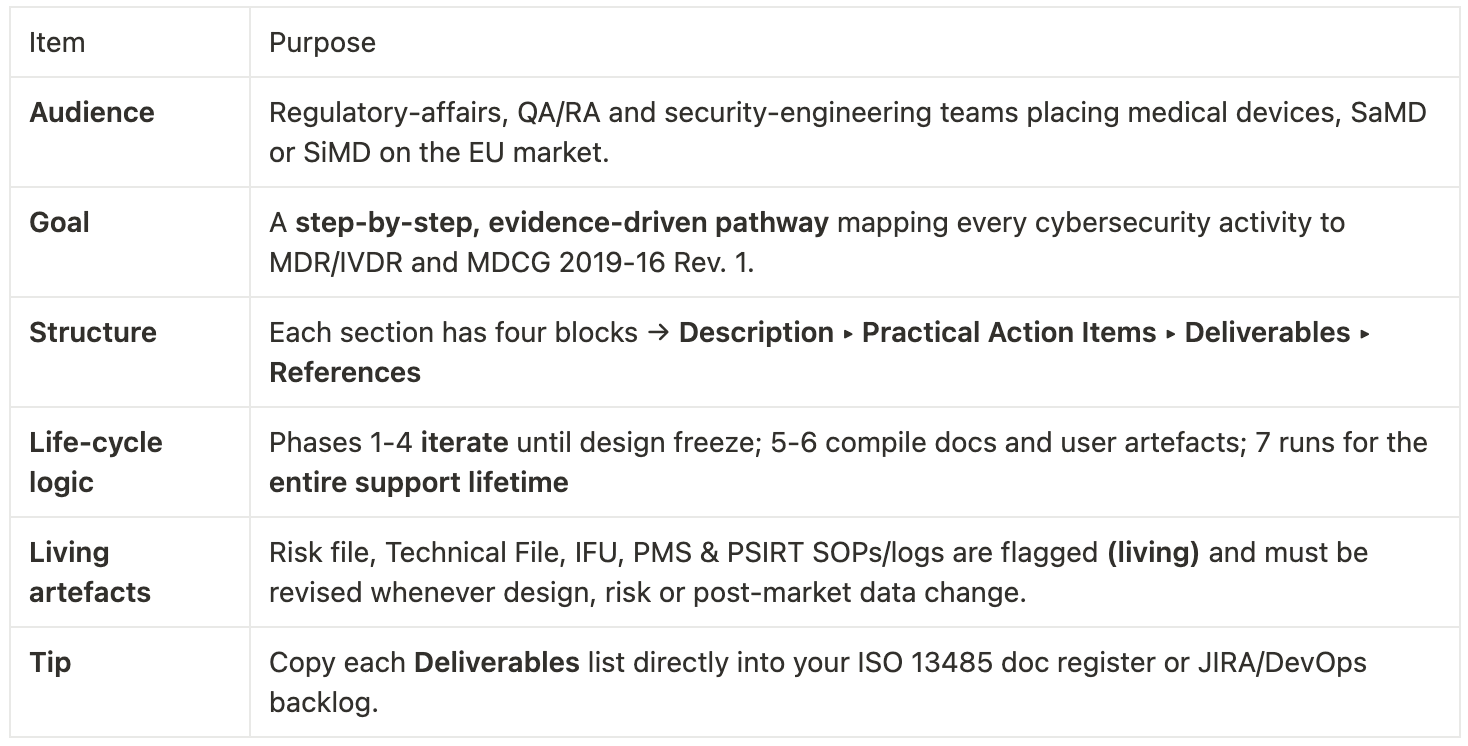This screenshot has width=1468, height=746.
Task: Click bold "Deliverables" in the Tip row
Action: (x=497, y=662)
